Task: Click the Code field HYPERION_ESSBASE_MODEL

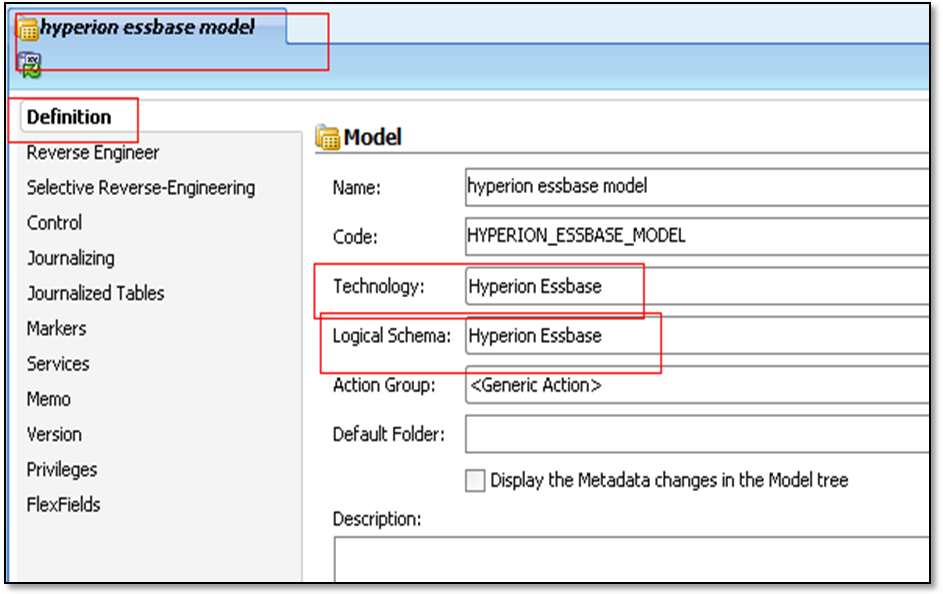Action: point(698,236)
